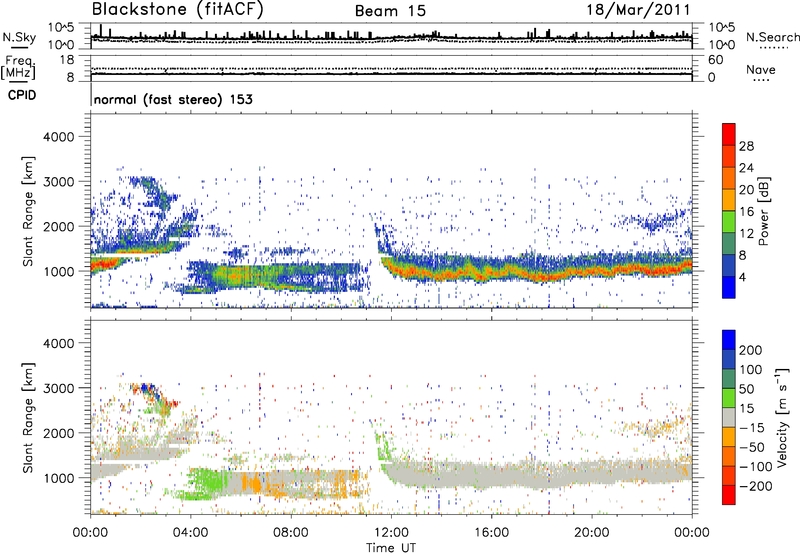This screenshot has height=554, width=800.
Task: Select the 16:00 time tick label
Action: 491,533
